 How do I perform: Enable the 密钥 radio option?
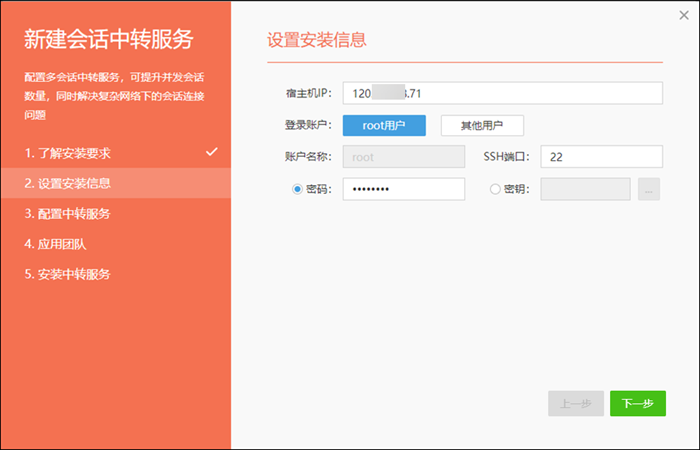[495, 189]
